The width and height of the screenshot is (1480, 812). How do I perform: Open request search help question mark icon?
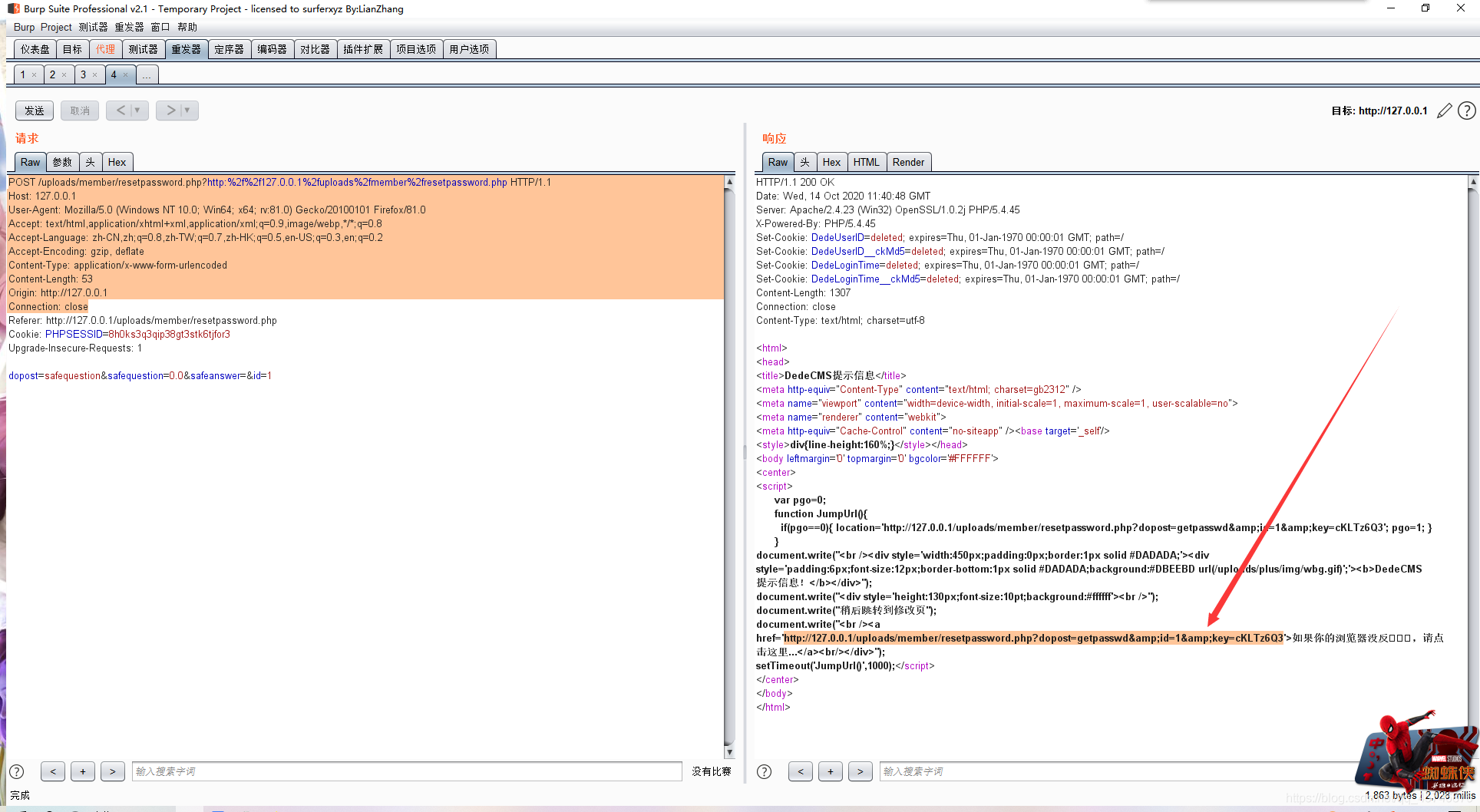tap(17, 772)
